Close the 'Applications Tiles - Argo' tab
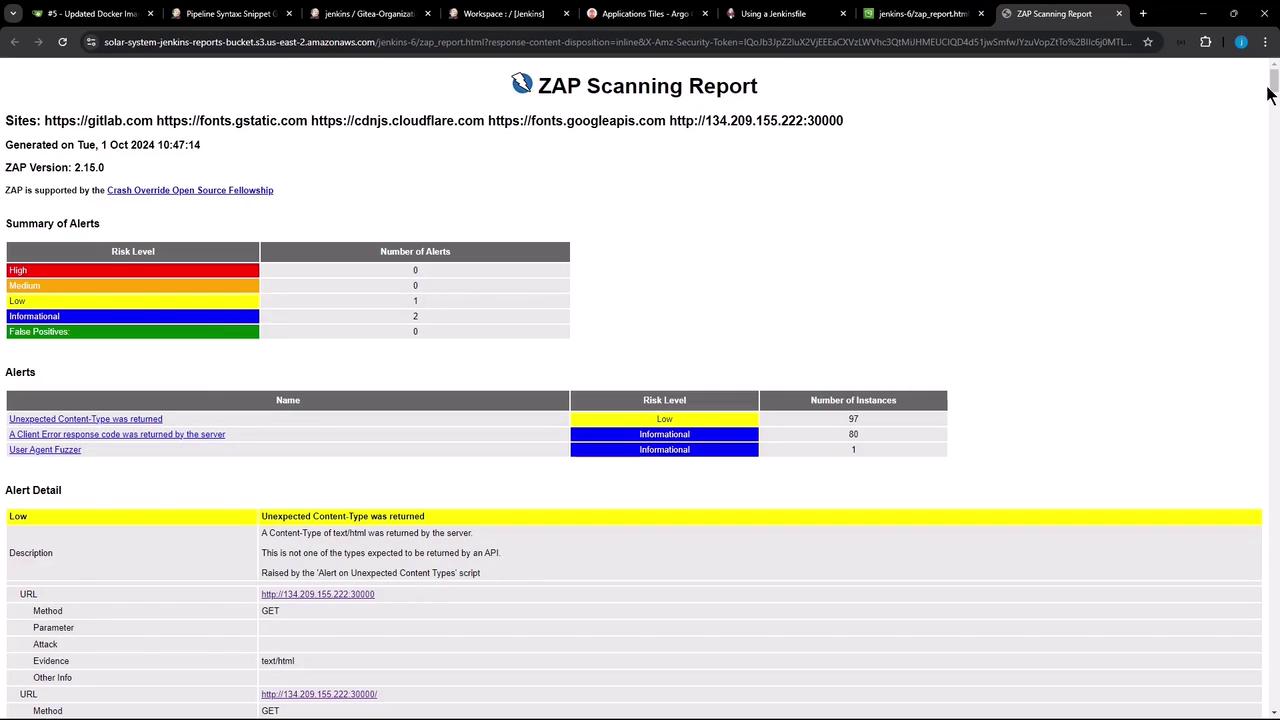 pos(704,14)
